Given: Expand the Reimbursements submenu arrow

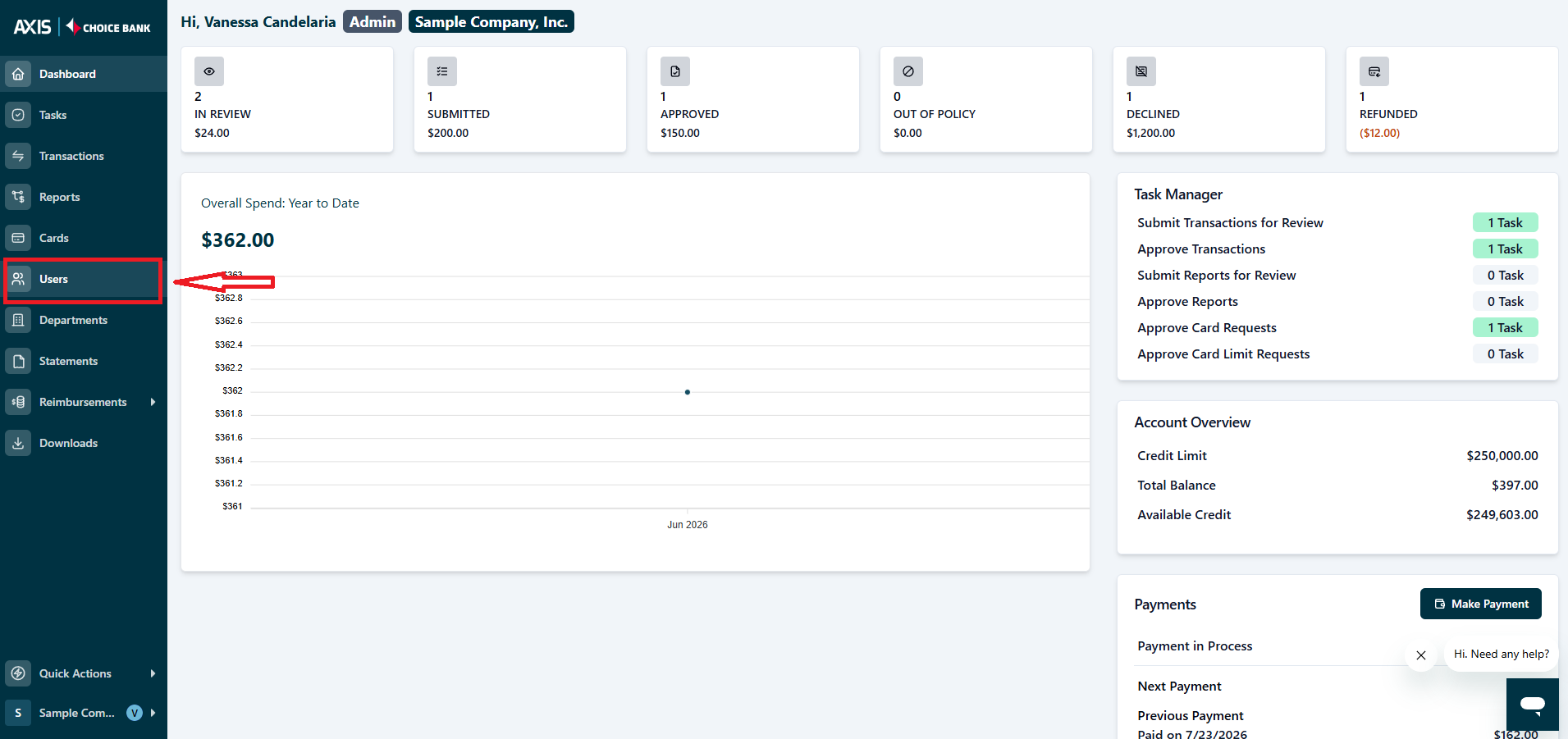Looking at the screenshot, I should click(153, 402).
